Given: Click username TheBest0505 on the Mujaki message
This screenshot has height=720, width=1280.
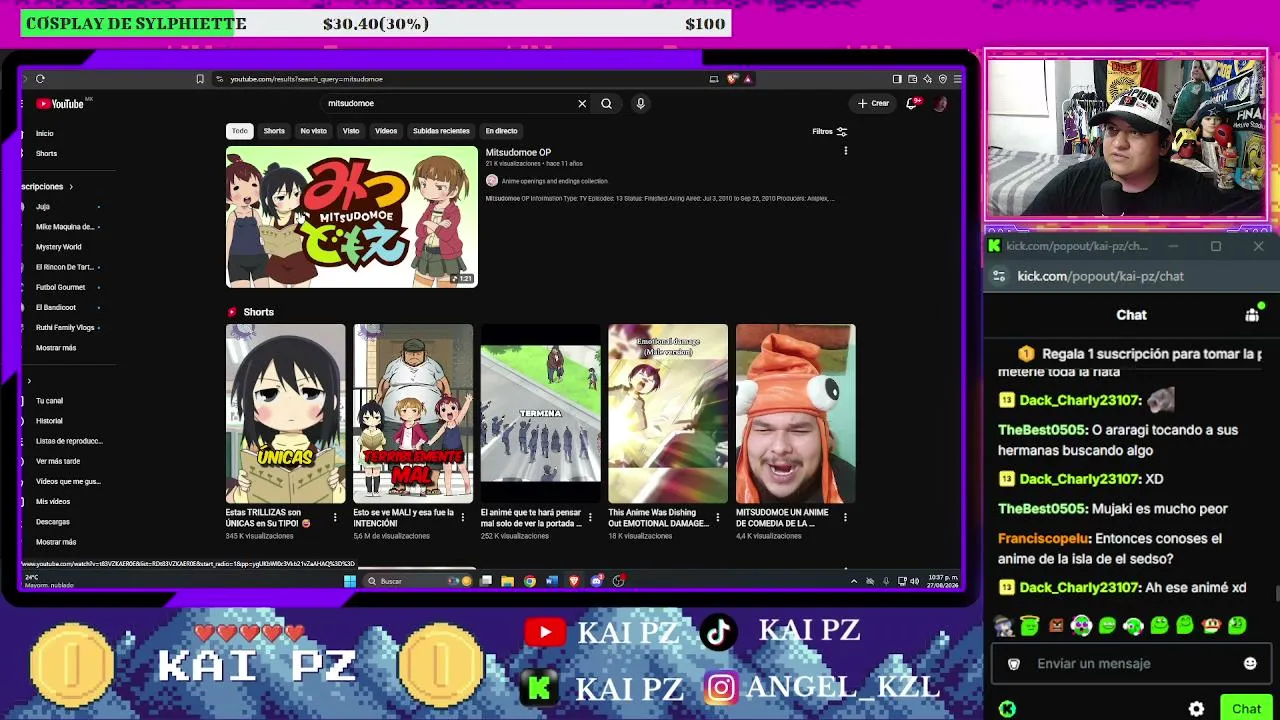Looking at the screenshot, I should (1042, 509).
